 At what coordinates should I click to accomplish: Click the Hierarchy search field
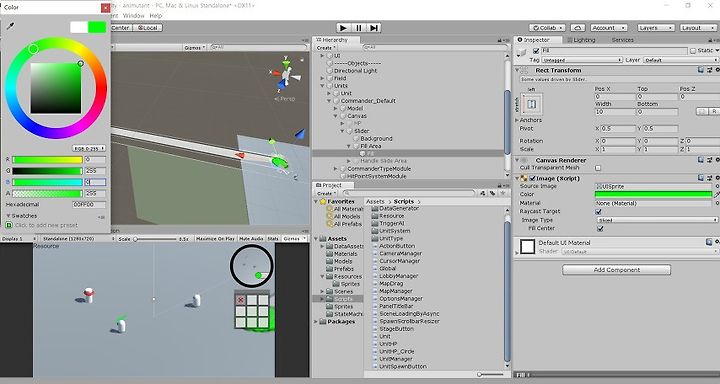tap(435, 47)
